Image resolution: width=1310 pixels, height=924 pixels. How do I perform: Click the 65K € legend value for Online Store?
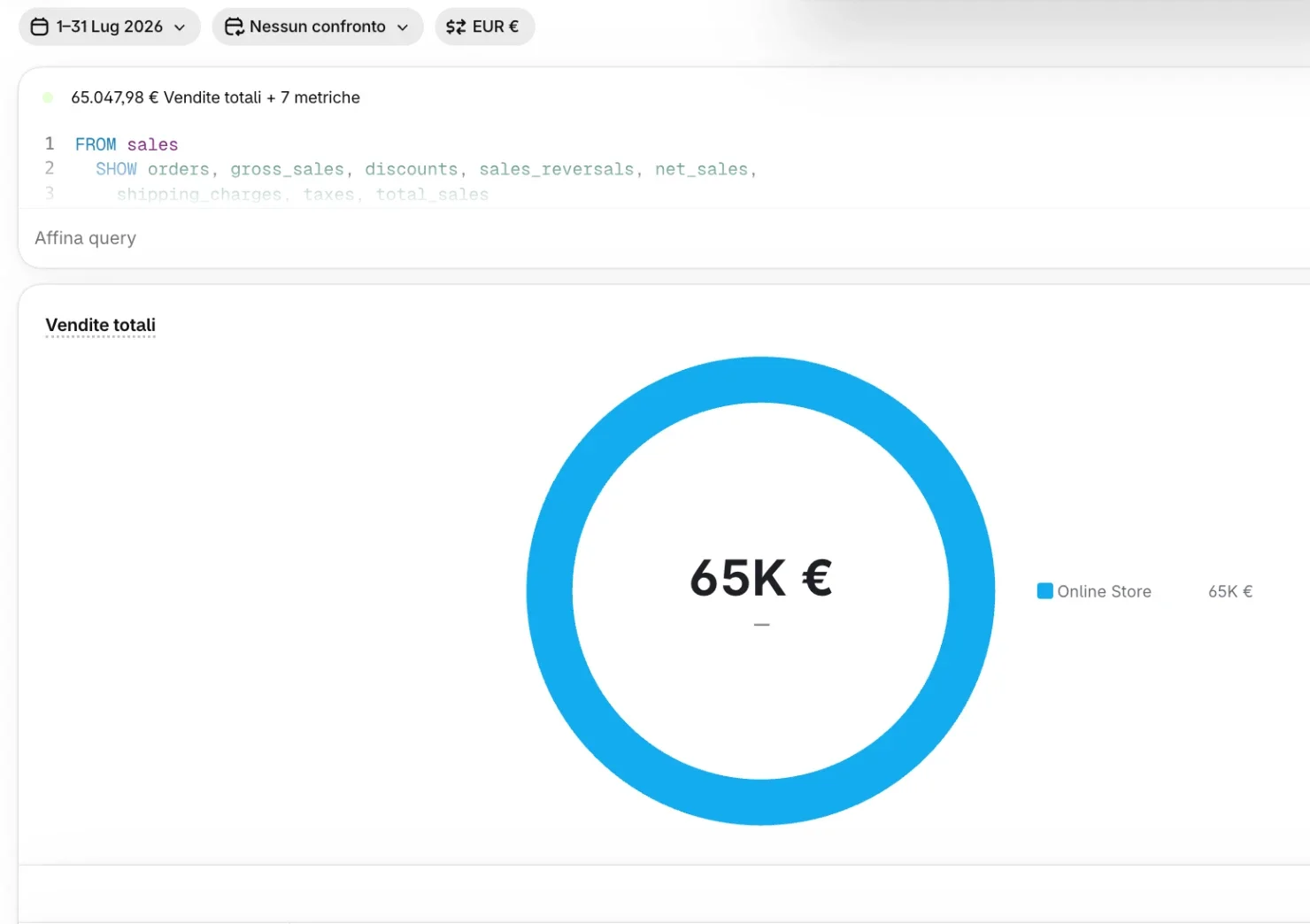click(x=1230, y=591)
